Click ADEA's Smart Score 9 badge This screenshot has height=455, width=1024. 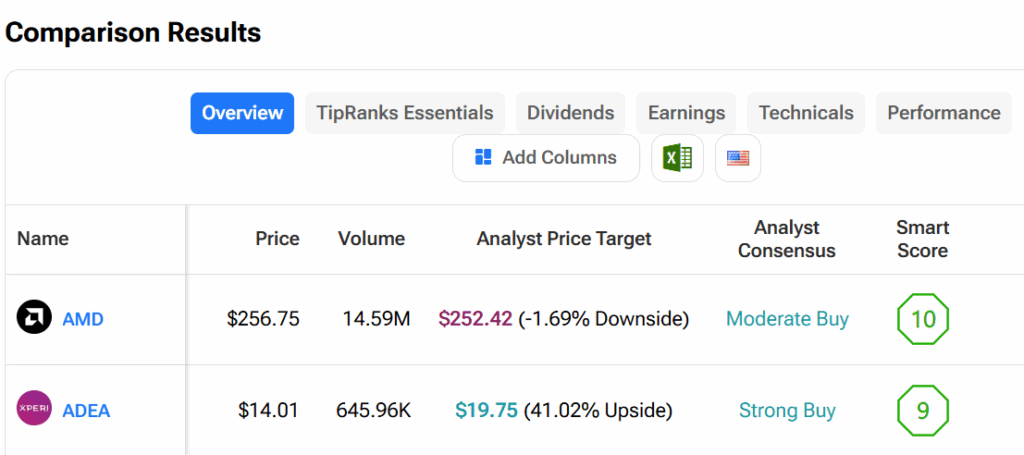(x=922, y=410)
